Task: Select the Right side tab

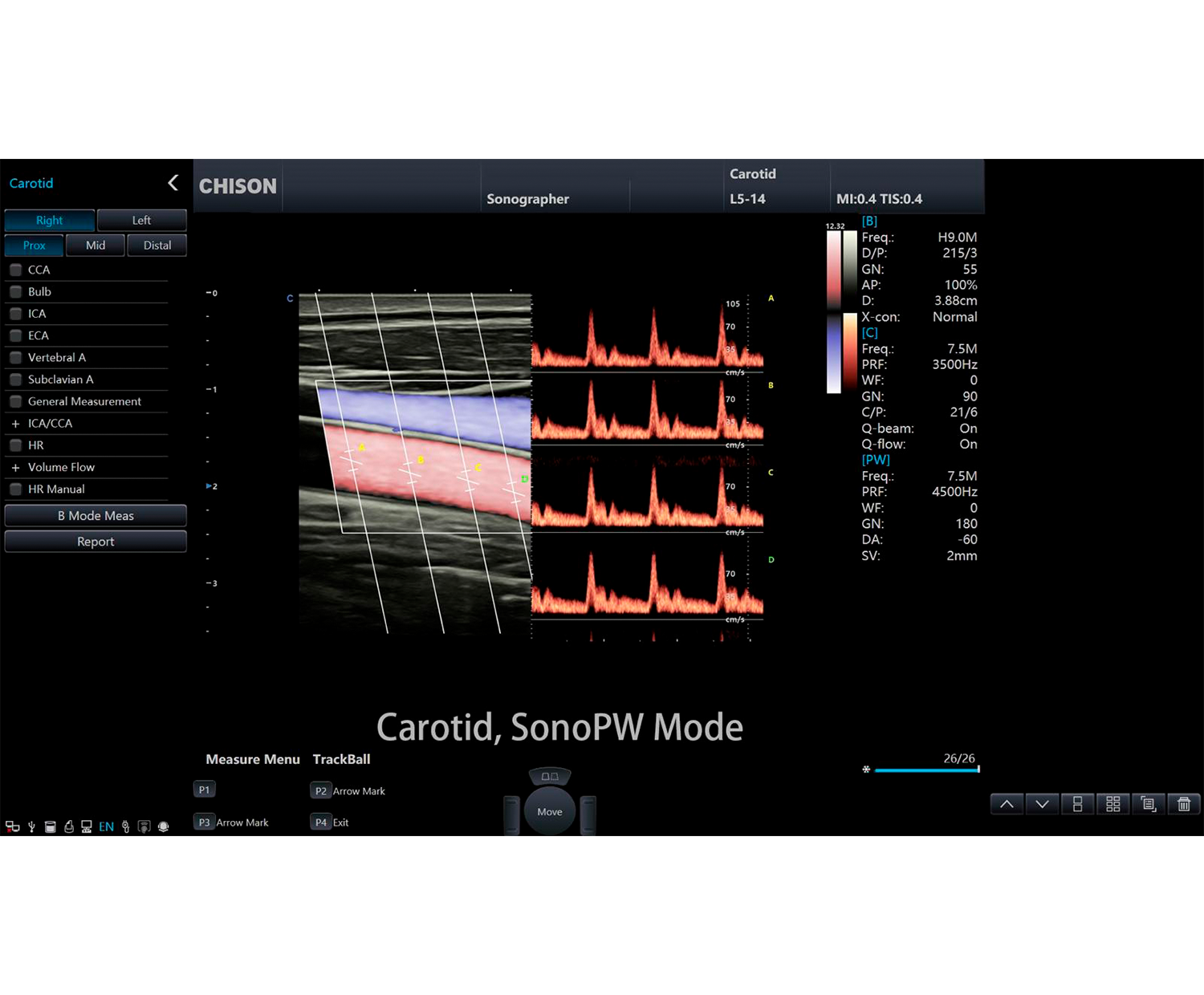Action: click(x=50, y=220)
